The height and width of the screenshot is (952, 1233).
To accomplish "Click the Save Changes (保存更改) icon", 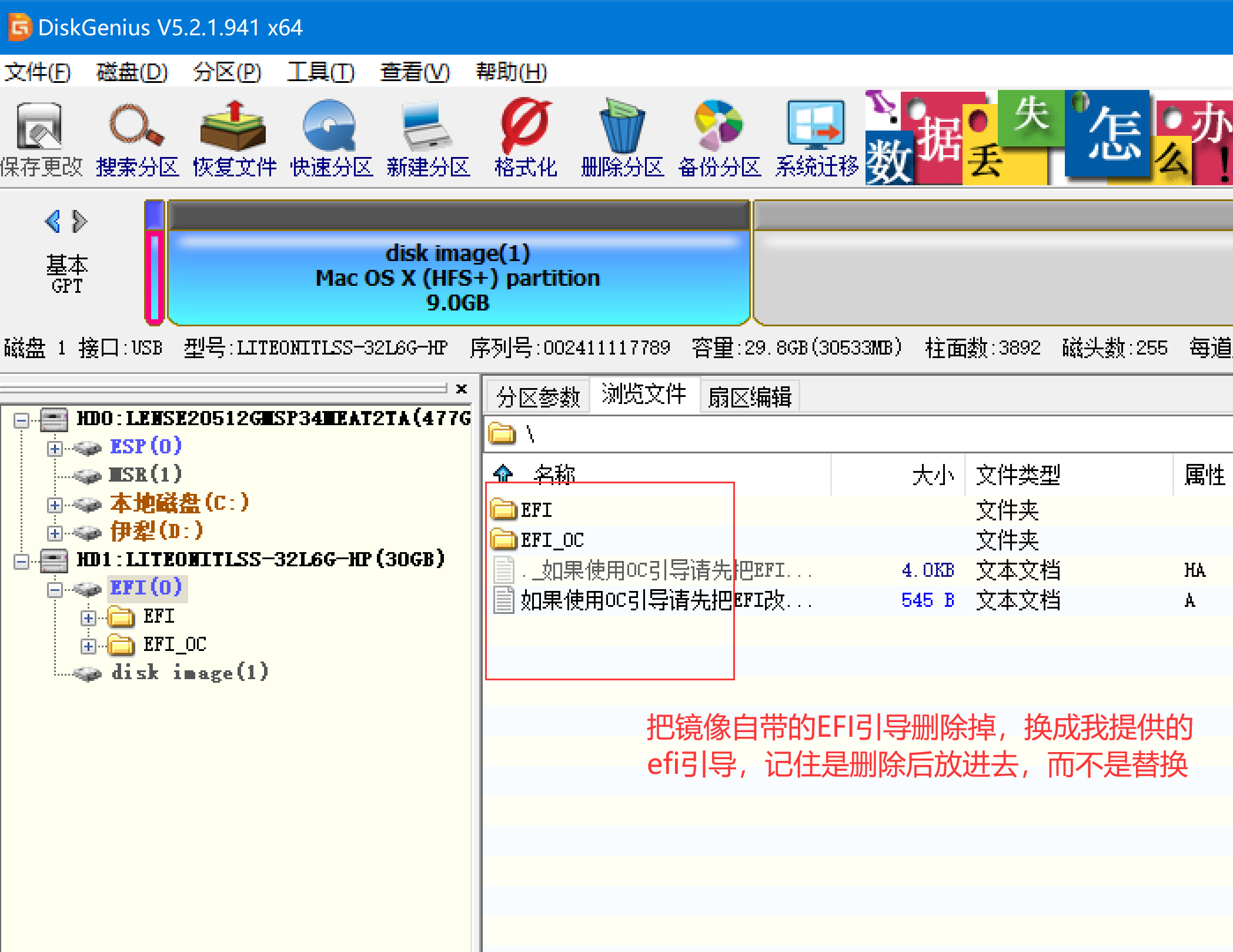I will 40,126.
